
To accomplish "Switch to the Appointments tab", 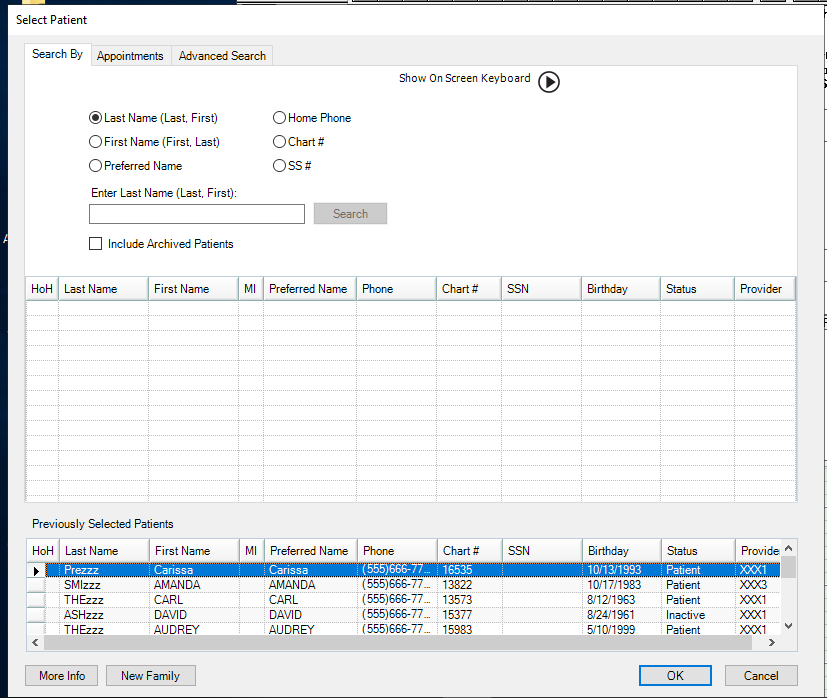I will pos(130,56).
